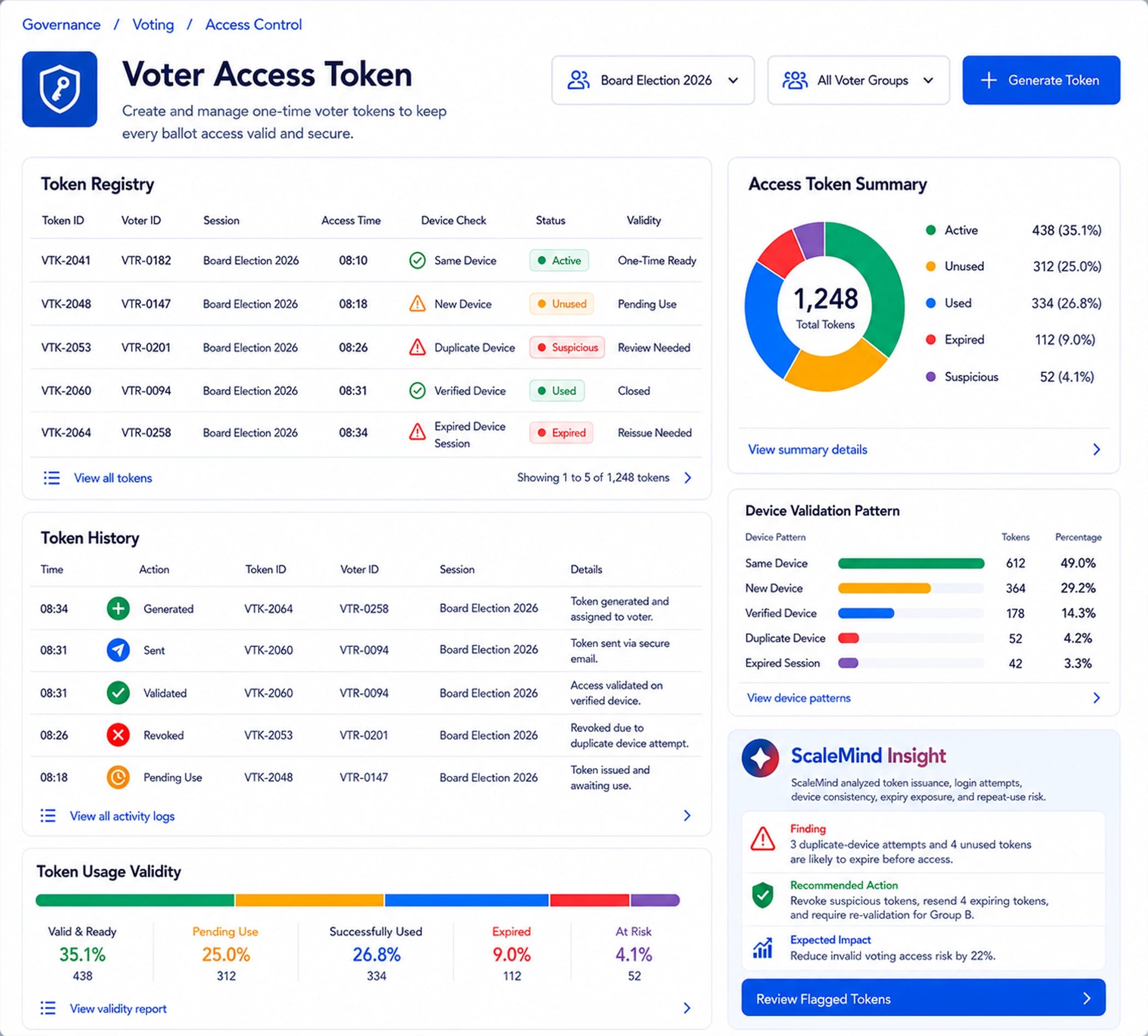Click the chevron in View validity report row
The height and width of the screenshot is (1036, 1148).
pos(687,1008)
